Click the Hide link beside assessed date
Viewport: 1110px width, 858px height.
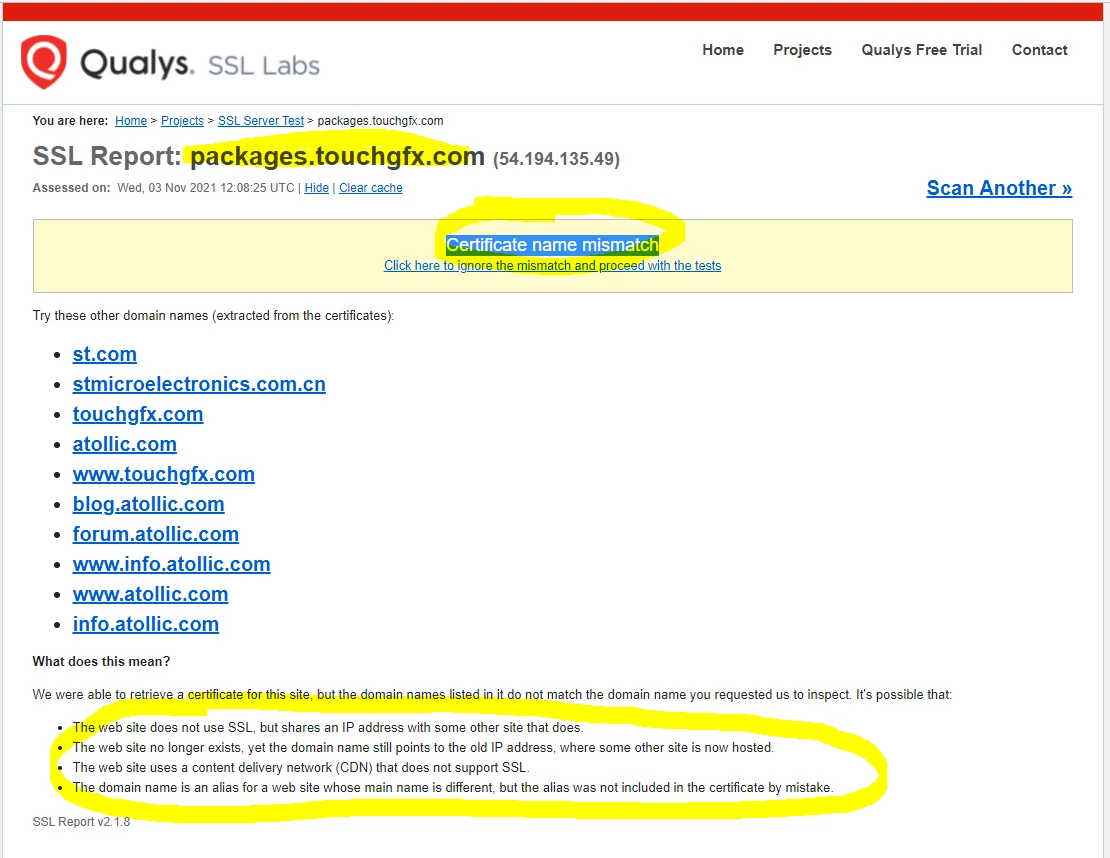point(316,188)
